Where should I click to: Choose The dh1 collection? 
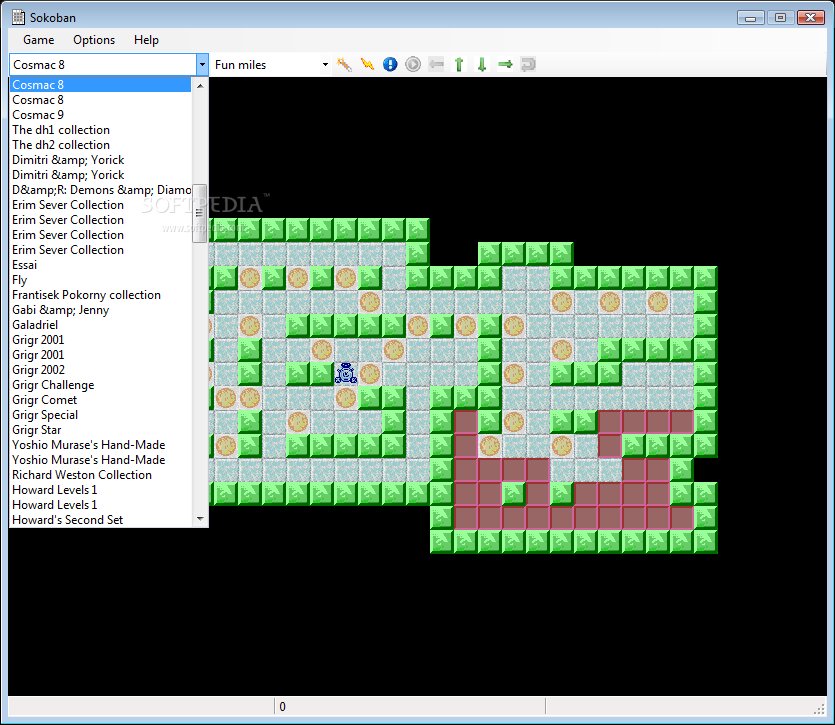100,130
